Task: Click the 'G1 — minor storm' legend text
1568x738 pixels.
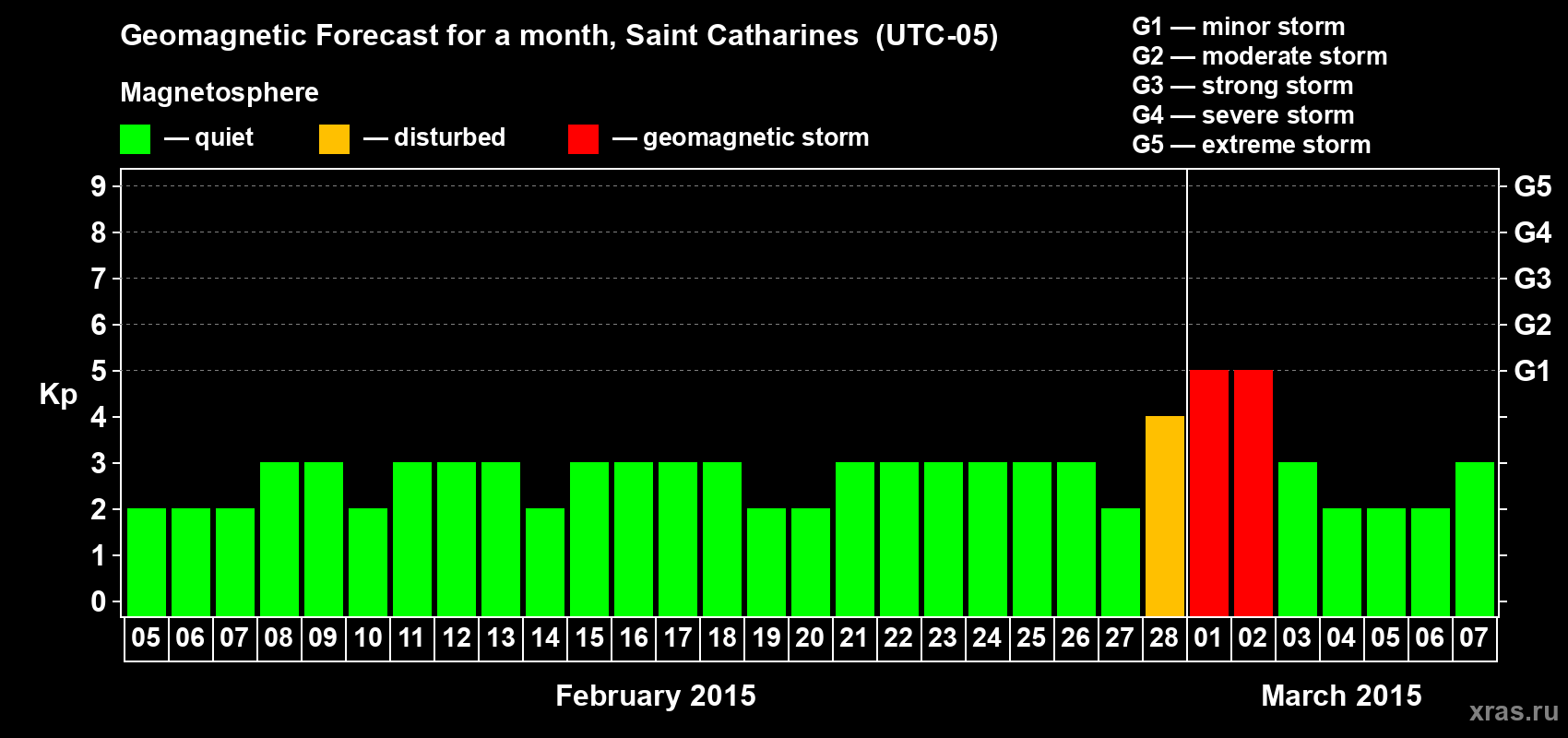Action: coord(1239,27)
